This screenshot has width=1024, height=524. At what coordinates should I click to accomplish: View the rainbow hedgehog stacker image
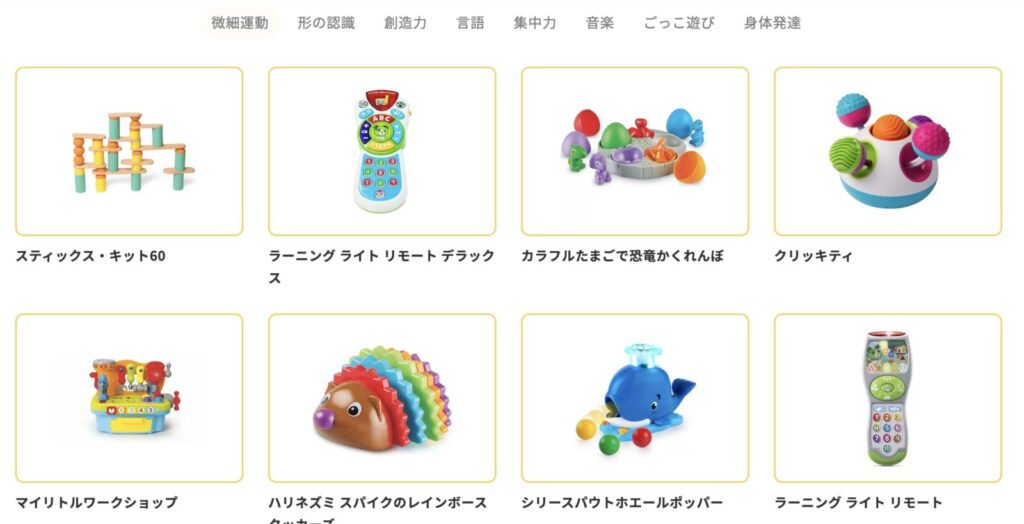click(382, 398)
